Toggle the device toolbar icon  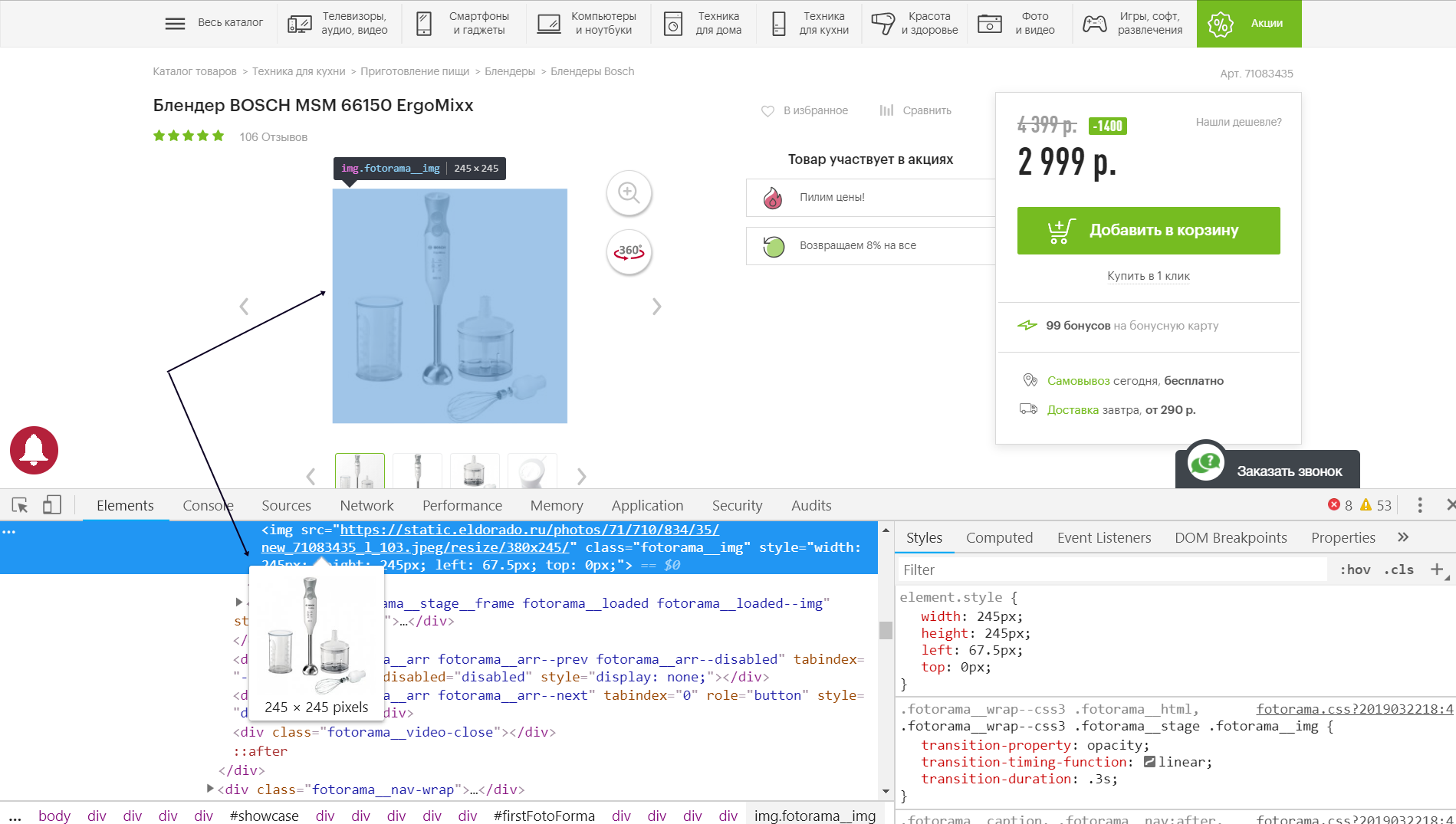(51, 504)
